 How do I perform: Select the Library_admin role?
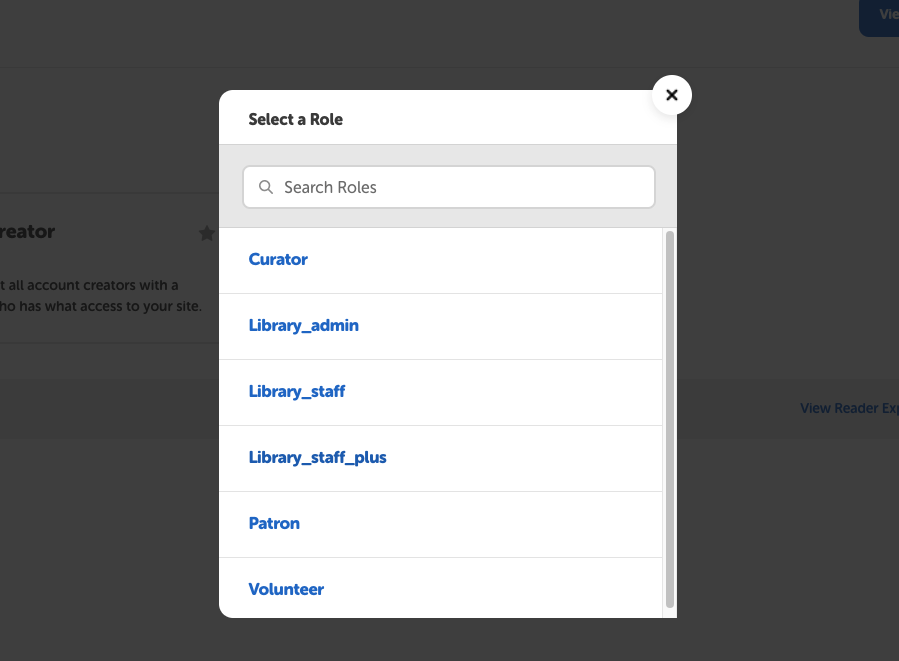click(x=303, y=325)
